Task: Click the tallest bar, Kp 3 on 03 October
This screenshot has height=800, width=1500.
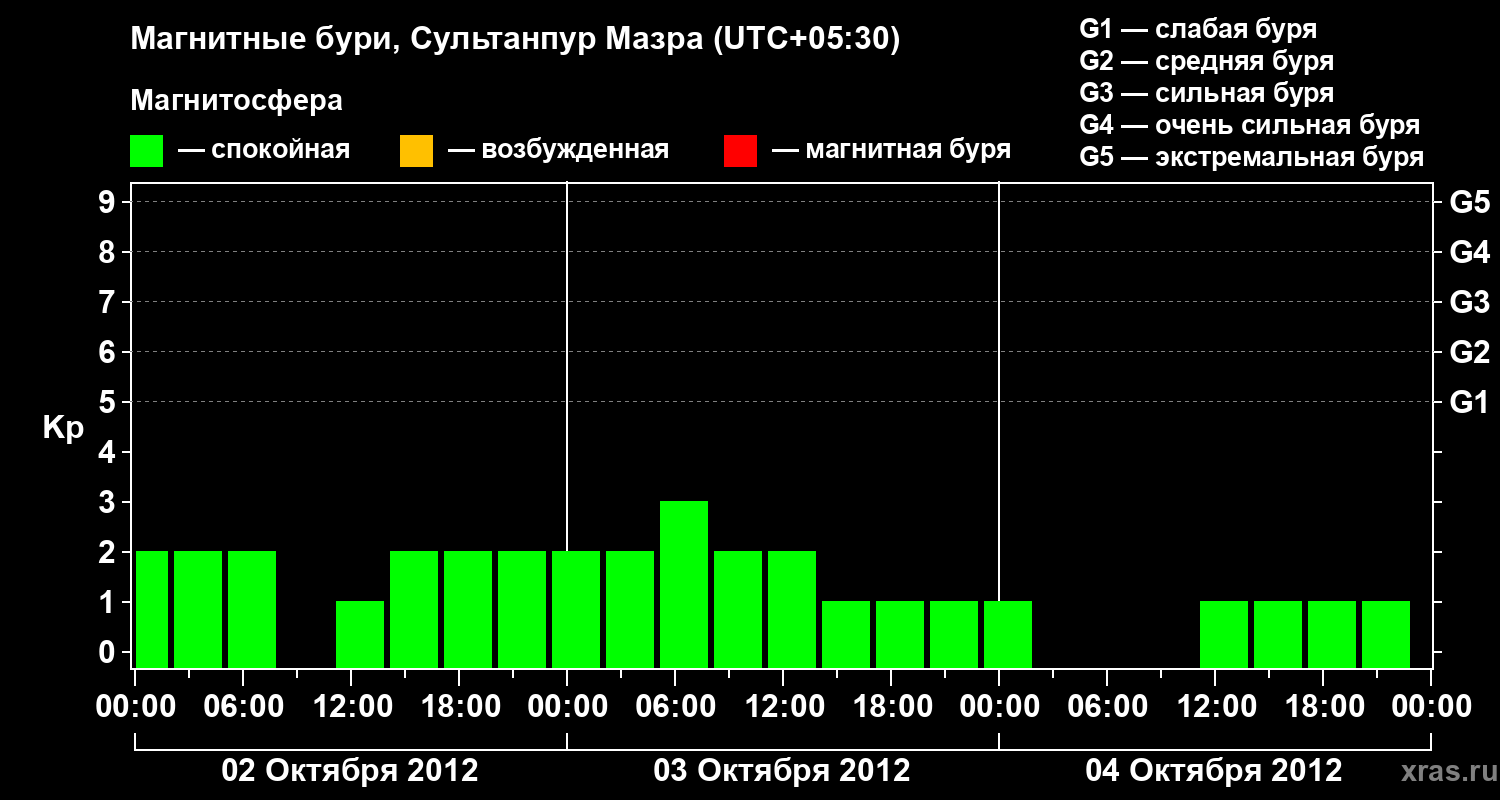Action: [684, 584]
